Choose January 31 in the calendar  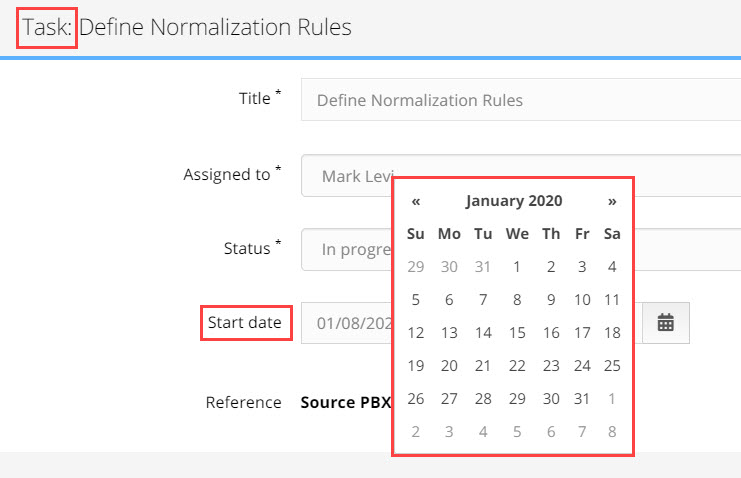[x=582, y=399]
